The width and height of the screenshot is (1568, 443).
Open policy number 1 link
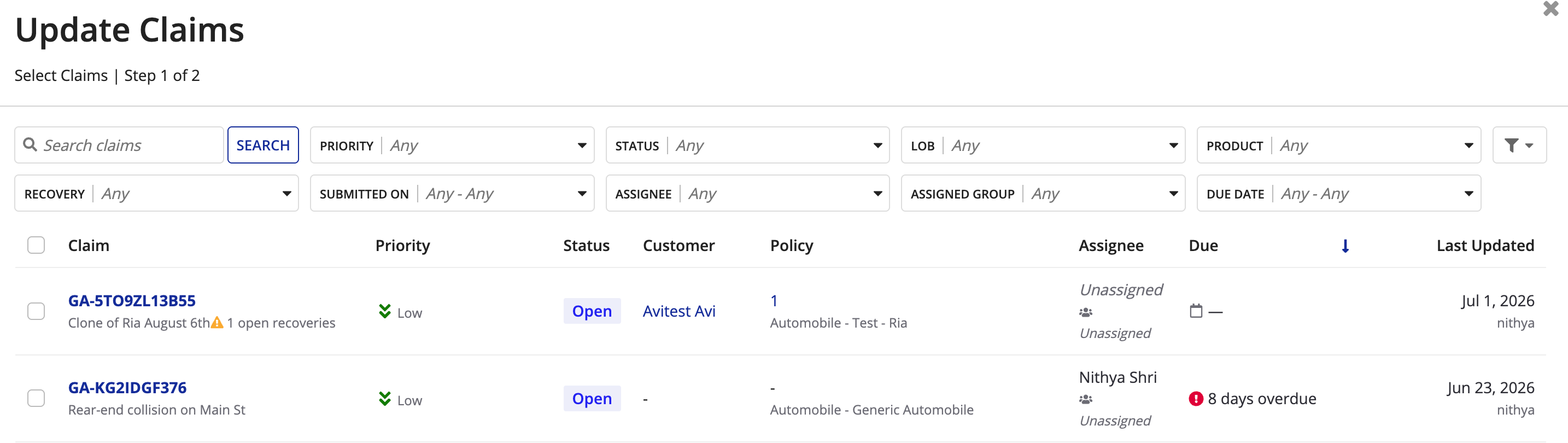(774, 301)
